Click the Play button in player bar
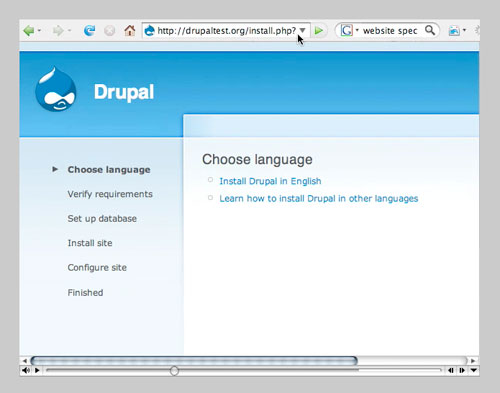The image size is (500, 393). click(37, 370)
